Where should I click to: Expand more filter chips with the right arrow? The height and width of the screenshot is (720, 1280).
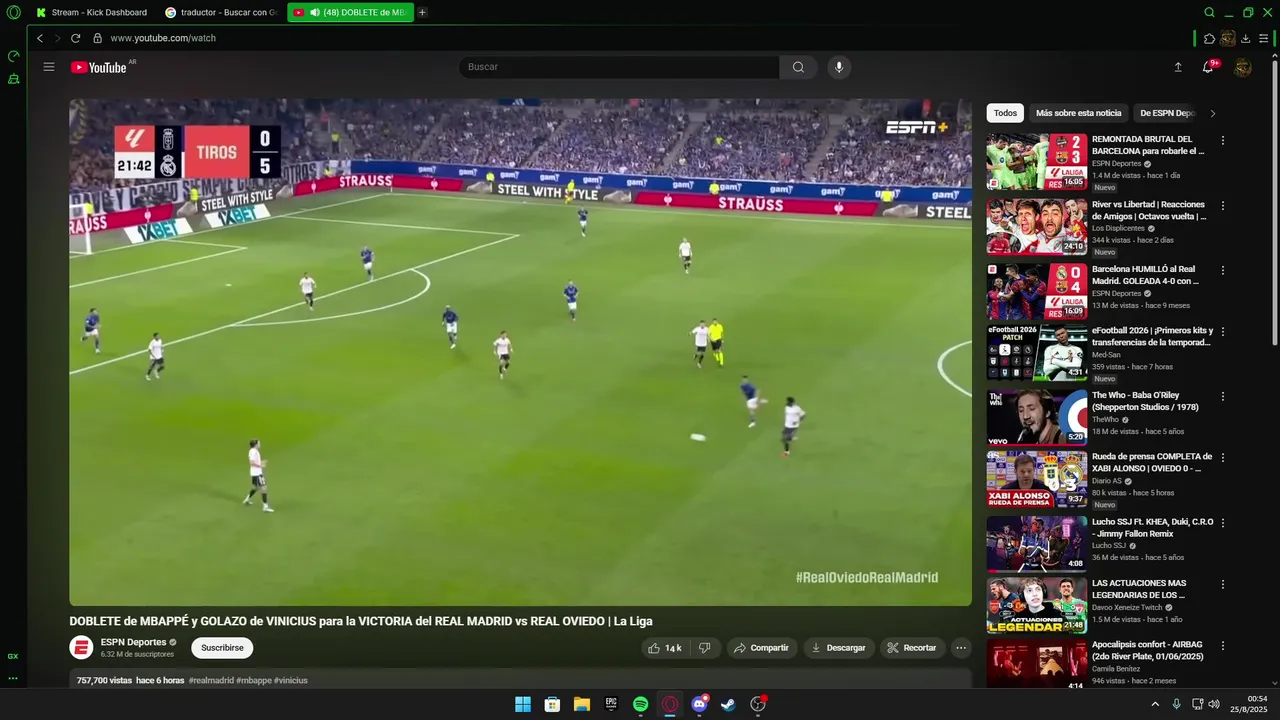pos(1213,113)
